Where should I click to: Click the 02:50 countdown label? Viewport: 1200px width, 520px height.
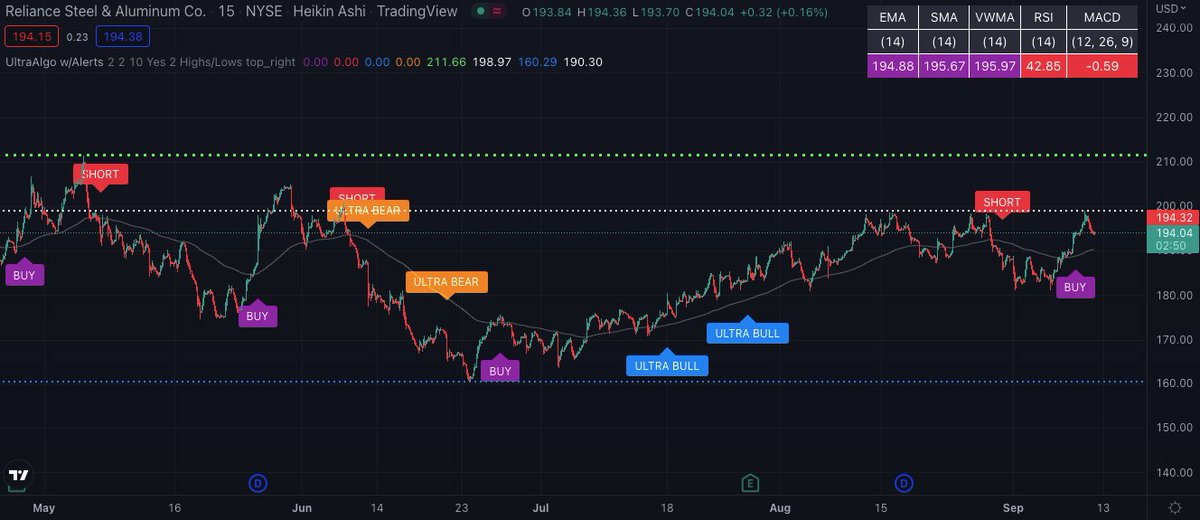pos(1169,244)
